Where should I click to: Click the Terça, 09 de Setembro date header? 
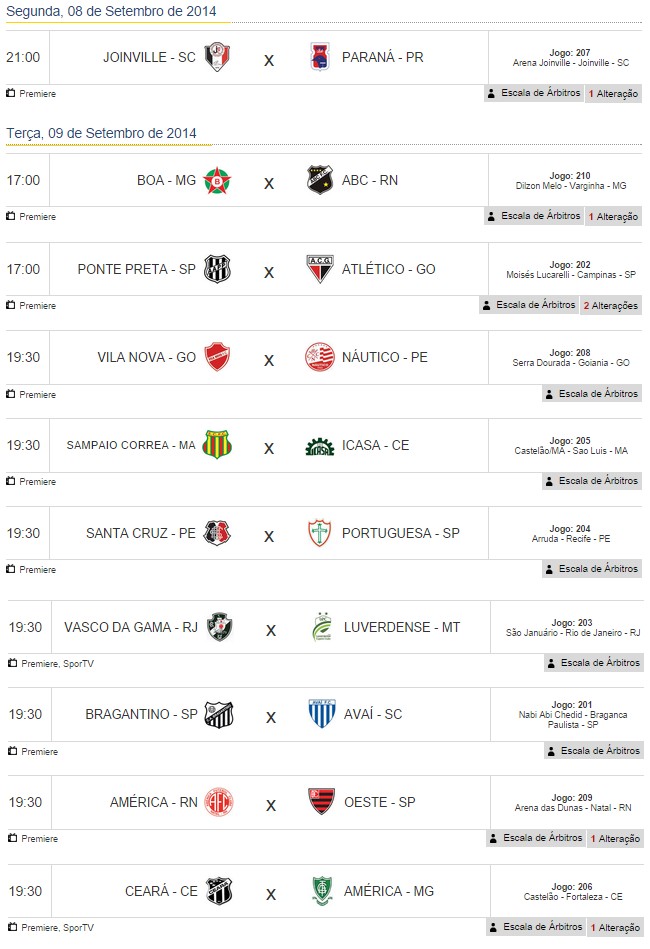[x=101, y=133]
